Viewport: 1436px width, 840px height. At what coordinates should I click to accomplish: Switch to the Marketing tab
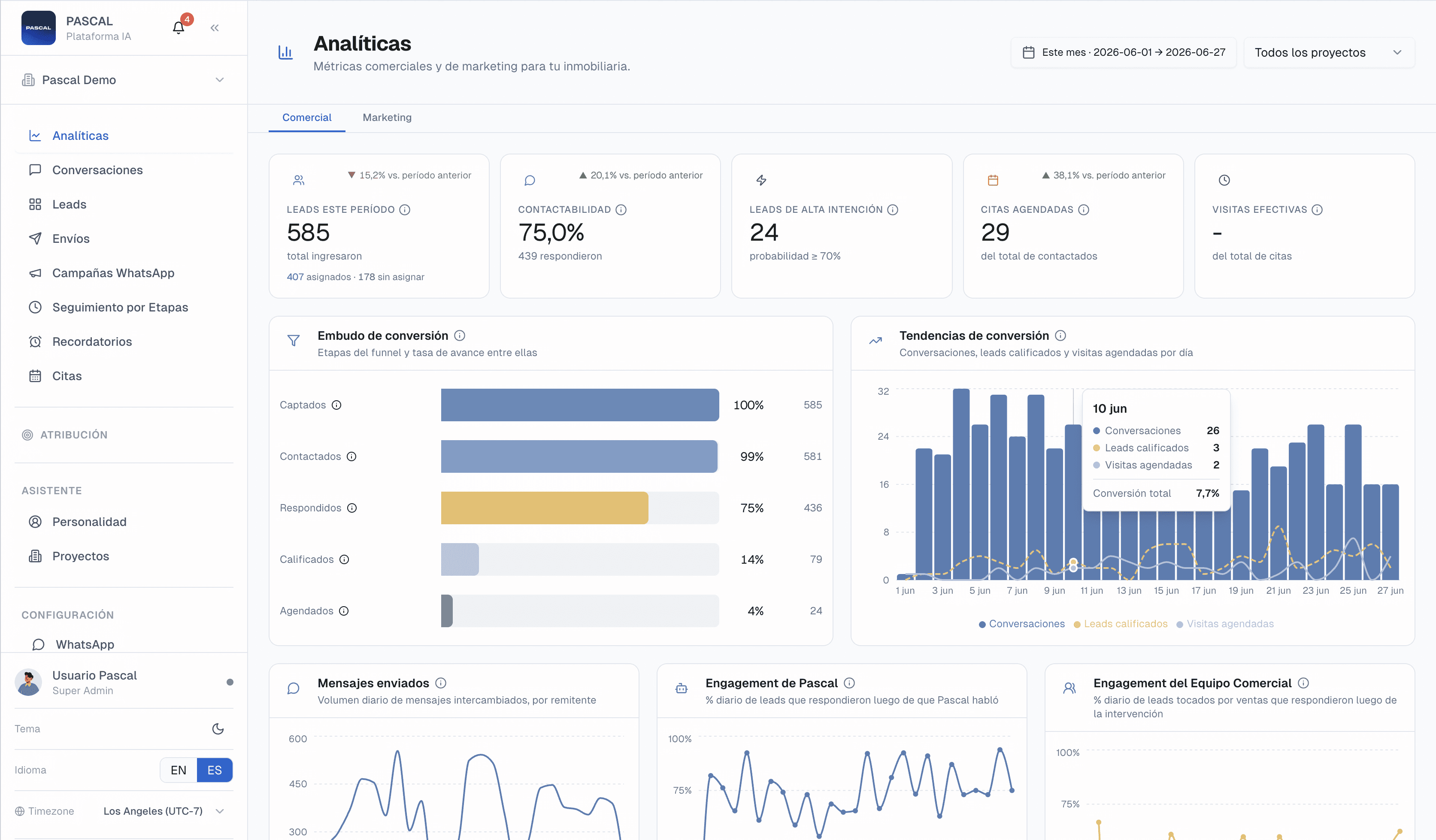tap(387, 117)
